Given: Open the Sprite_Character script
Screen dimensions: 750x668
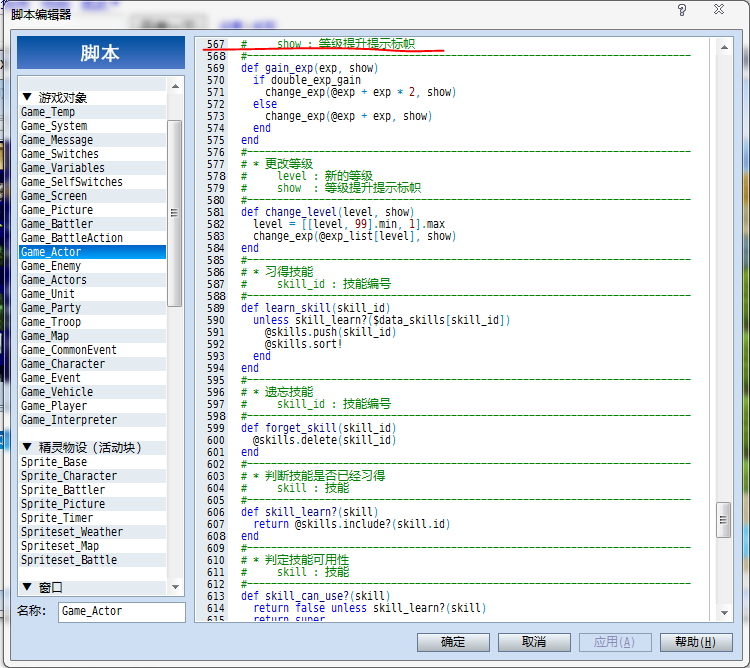Looking at the screenshot, I should [x=92, y=476].
